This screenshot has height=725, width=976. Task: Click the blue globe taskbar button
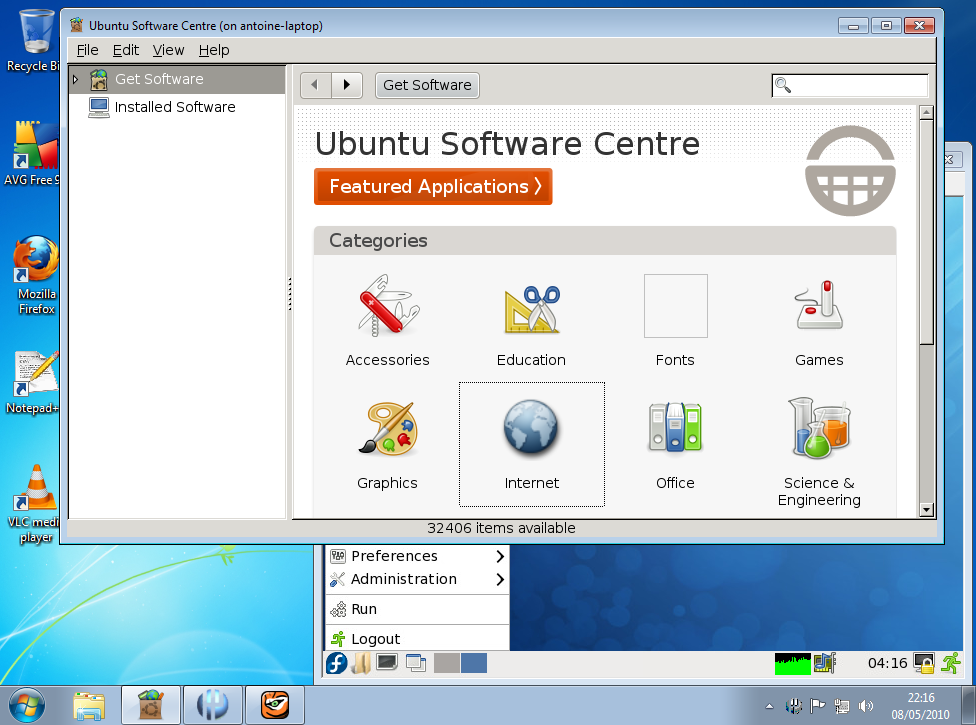(x=213, y=706)
